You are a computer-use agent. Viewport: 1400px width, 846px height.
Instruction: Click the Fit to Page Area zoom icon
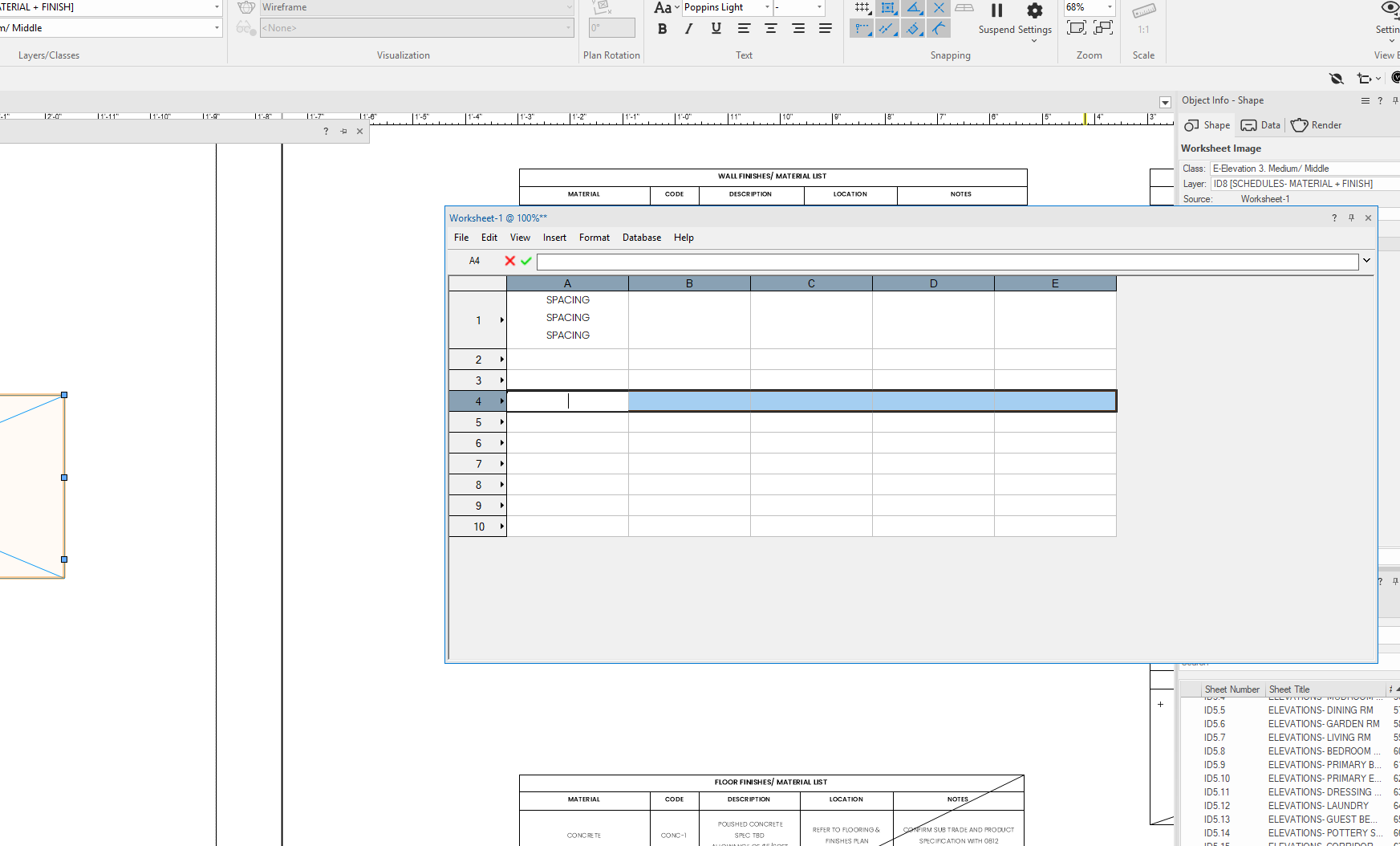pos(1077,26)
